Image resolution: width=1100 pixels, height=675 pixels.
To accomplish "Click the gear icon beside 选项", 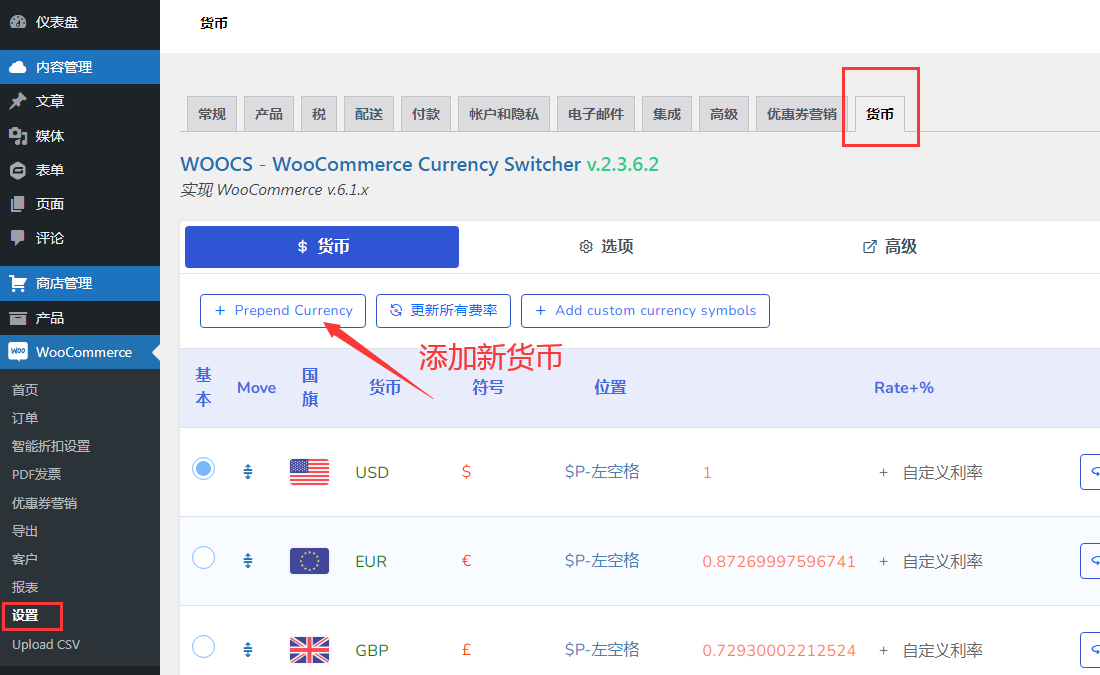I will click(586, 247).
